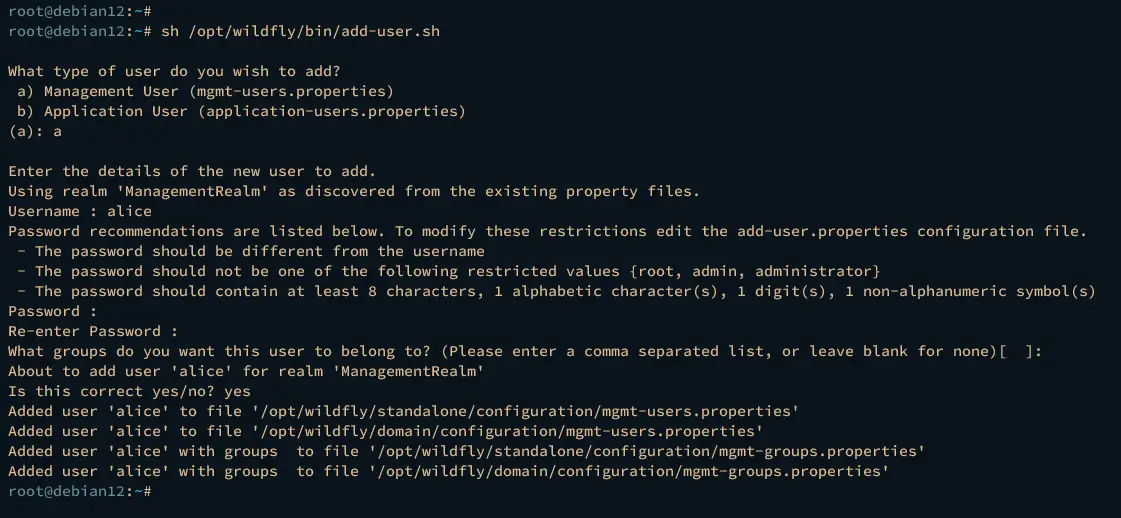Click the 'Re-enter Password :' prompt line

[x=93, y=332]
